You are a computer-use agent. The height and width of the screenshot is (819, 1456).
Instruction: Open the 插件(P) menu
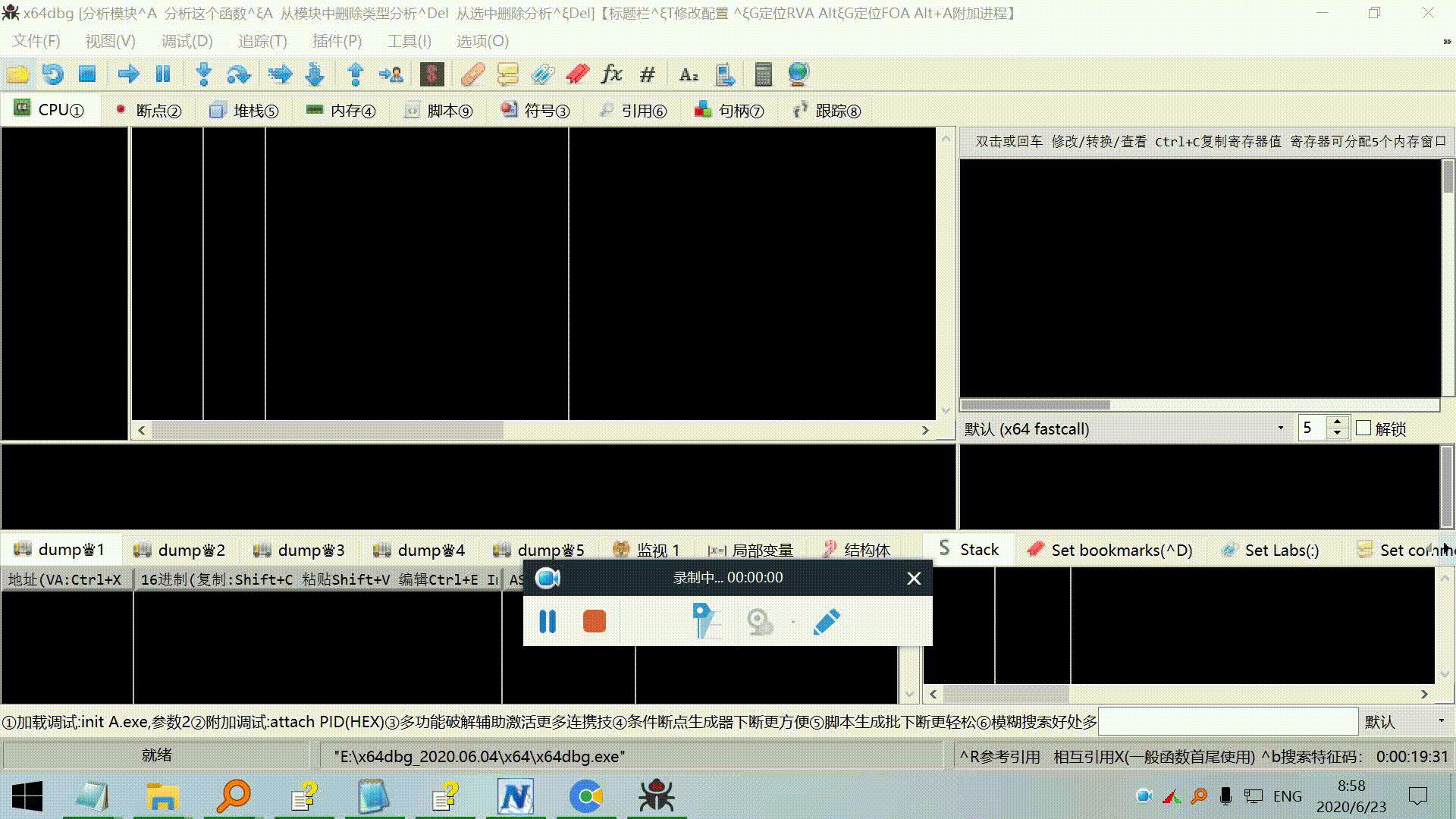(x=337, y=41)
